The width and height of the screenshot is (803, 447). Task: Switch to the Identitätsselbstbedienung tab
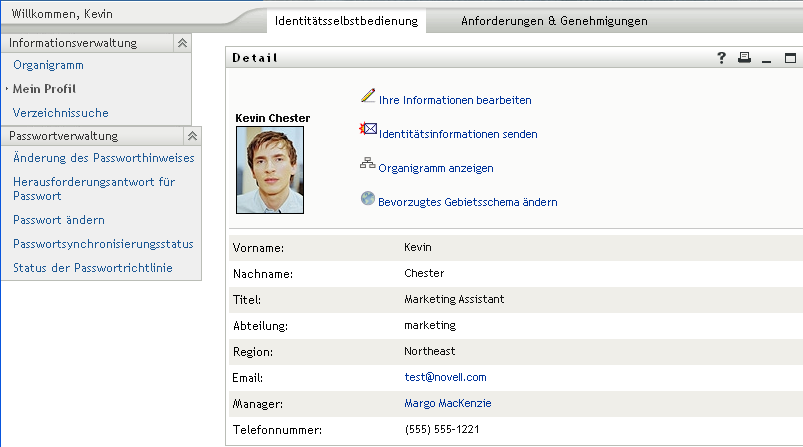tap(346, 21)
